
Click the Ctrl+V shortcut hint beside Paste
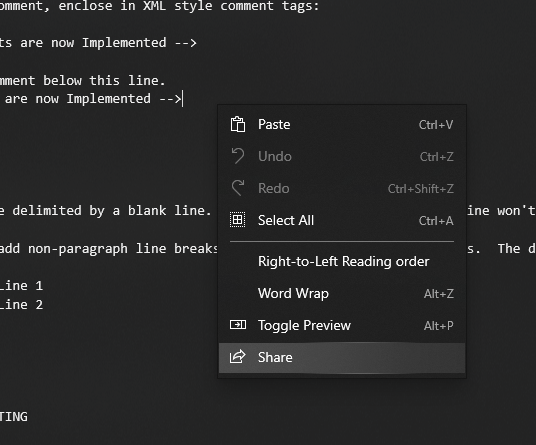(436, 125)
